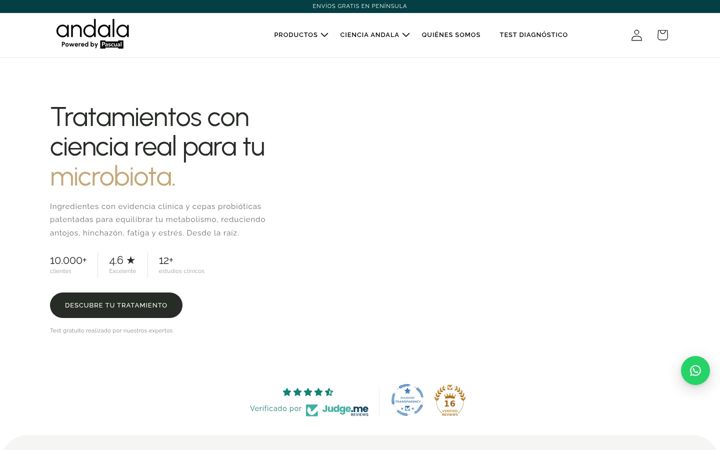The height and width of the screenshot is (450, 720).
Task: Go to QUIÉNES SOMOS page
Action: tap(451, 35)
